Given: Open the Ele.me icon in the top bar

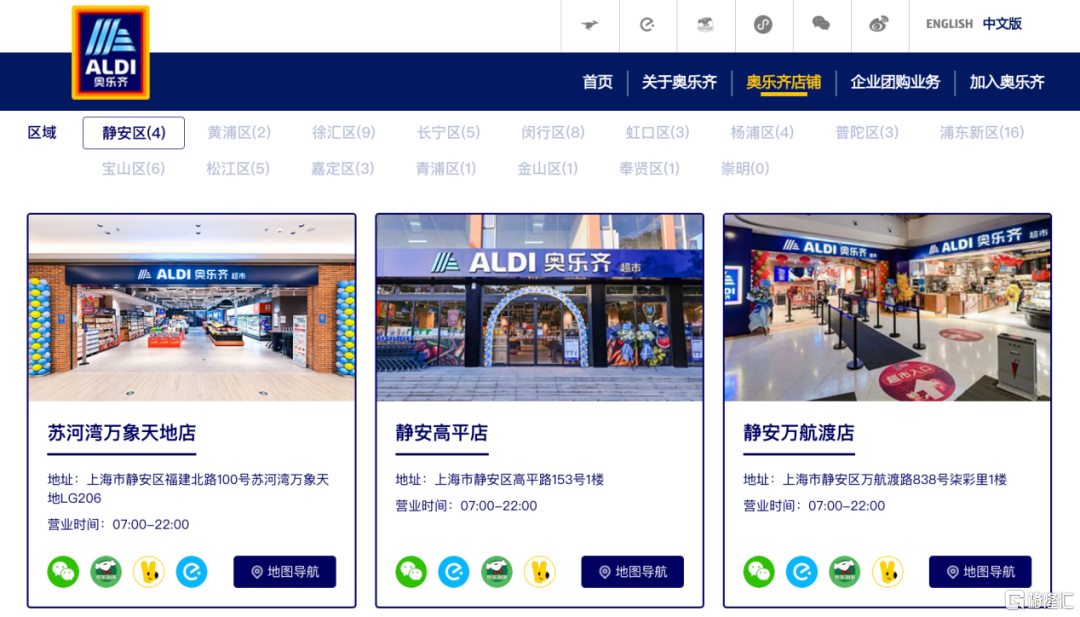Looking at the screenshot, I should [x=647, y=24].
